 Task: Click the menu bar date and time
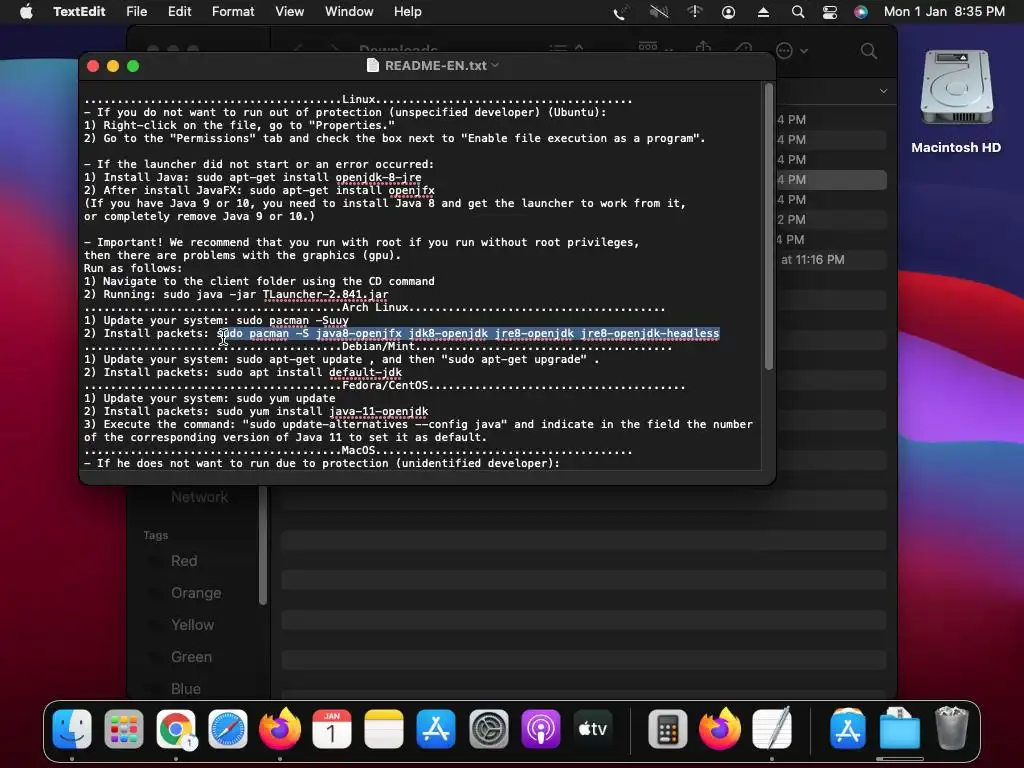944,12
